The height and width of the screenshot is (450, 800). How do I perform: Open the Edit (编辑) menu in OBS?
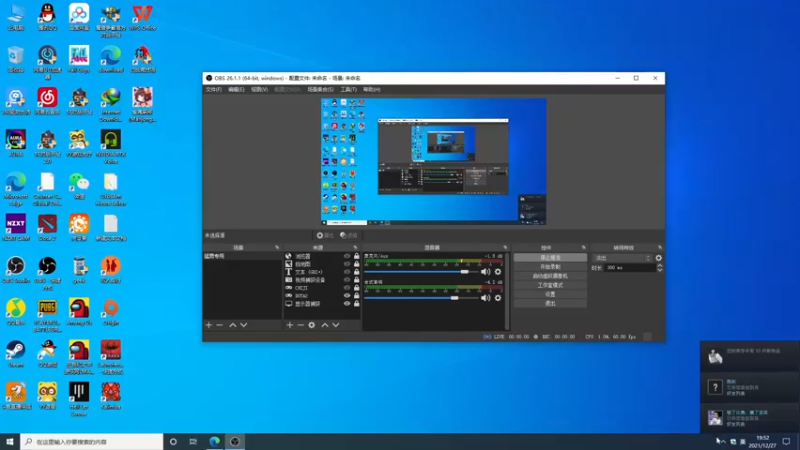[236, 89]
